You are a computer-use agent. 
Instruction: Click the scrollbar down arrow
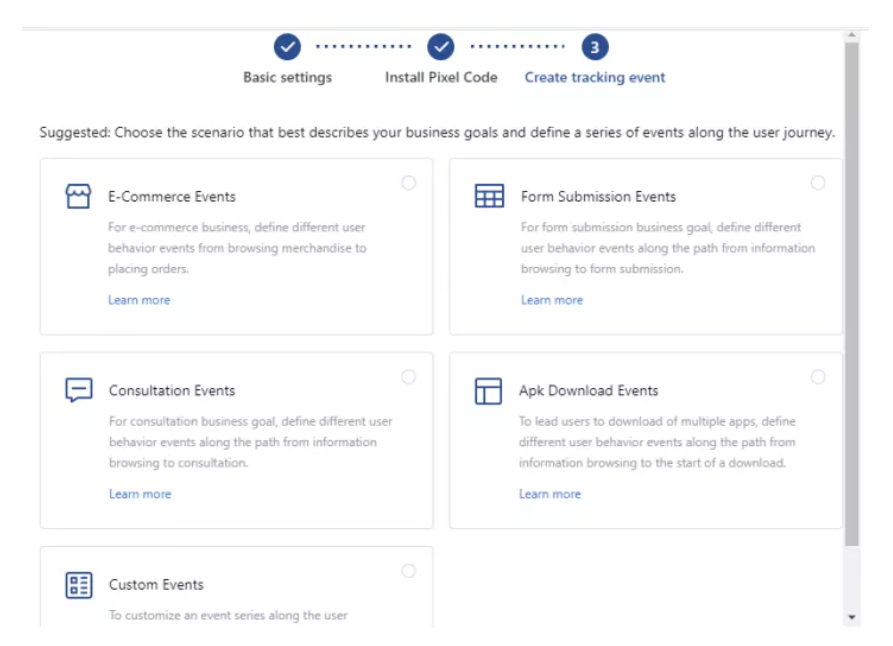click(x=852, y=618)
